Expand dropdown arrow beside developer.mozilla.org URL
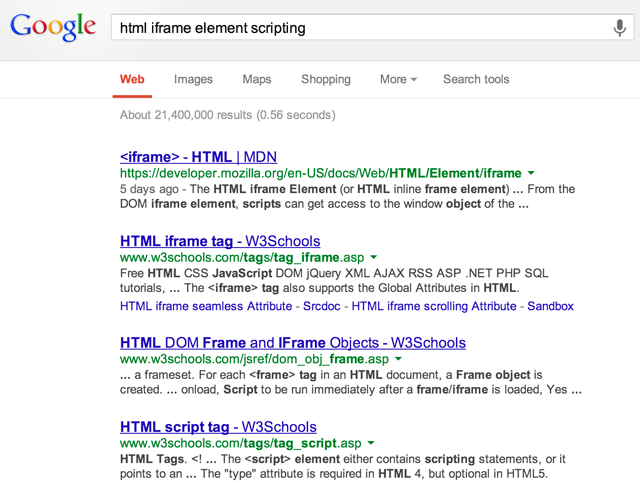This screenshot has height=496, width=640. pos(531,173)
